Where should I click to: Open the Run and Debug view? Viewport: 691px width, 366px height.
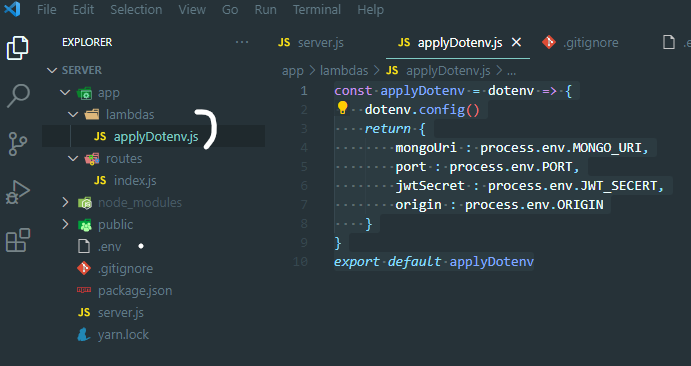coord(18,192)
